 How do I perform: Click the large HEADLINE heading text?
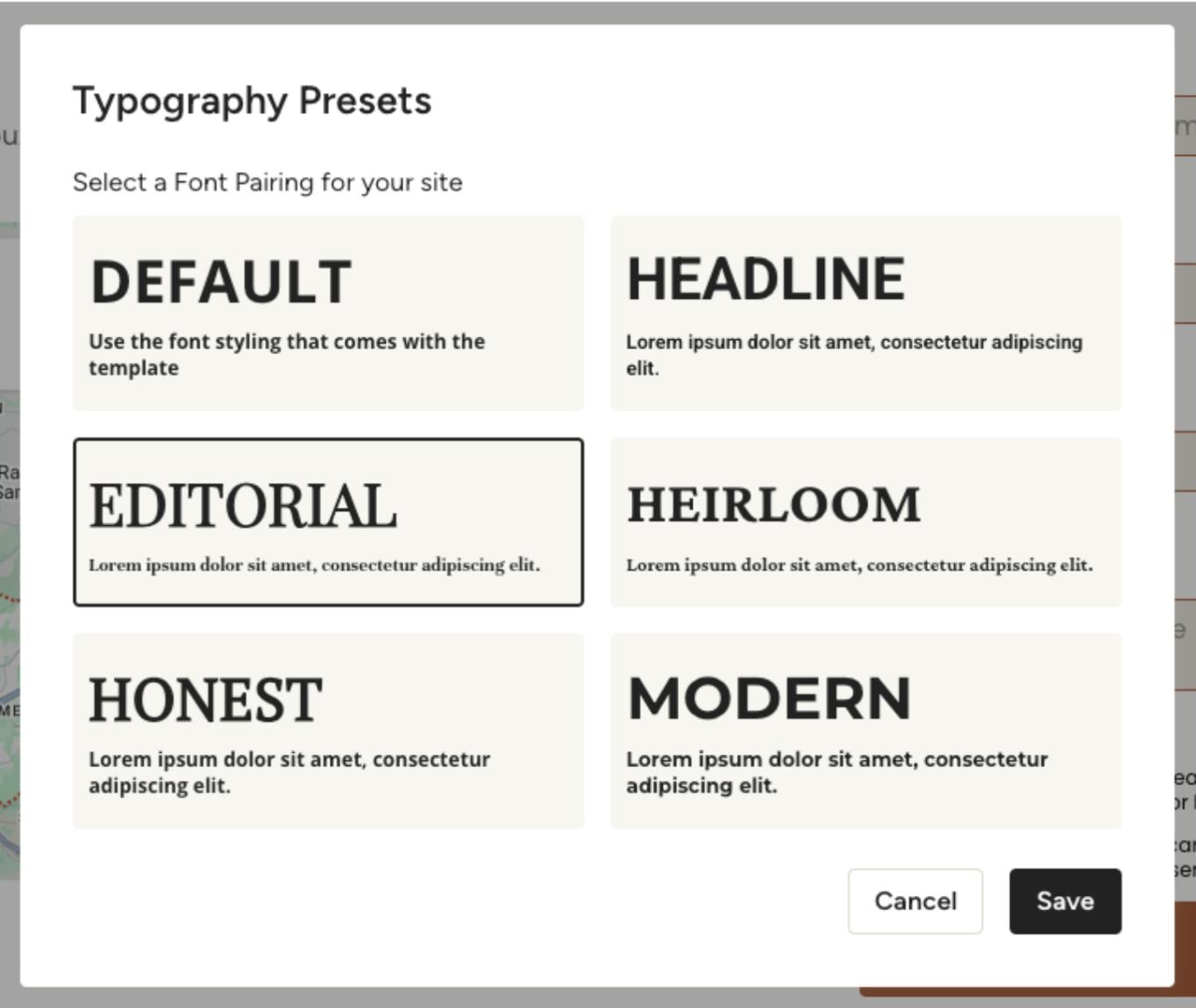(x=765, y=280)
